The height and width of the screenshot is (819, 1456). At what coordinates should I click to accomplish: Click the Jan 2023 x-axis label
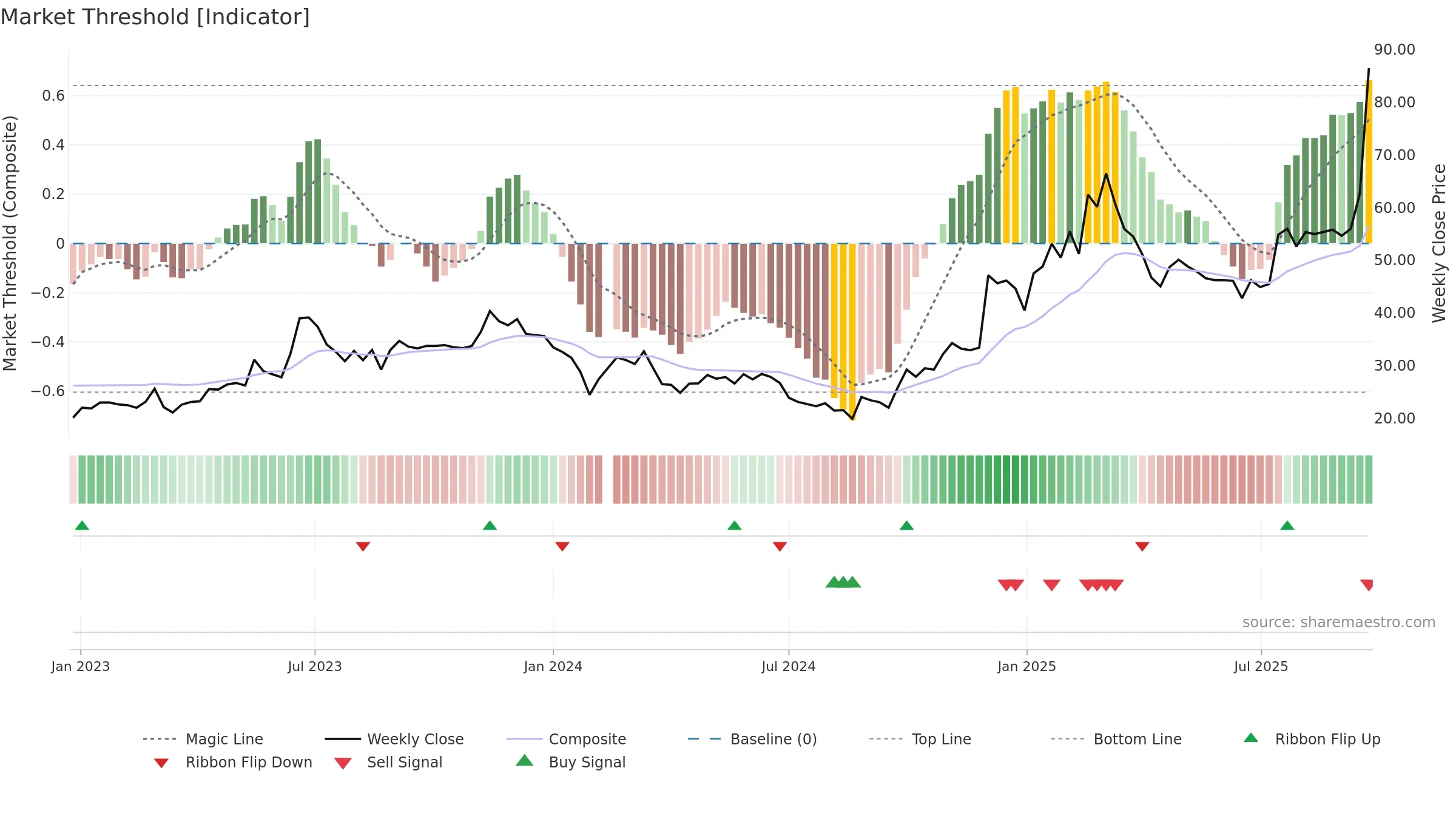(80, 666)
